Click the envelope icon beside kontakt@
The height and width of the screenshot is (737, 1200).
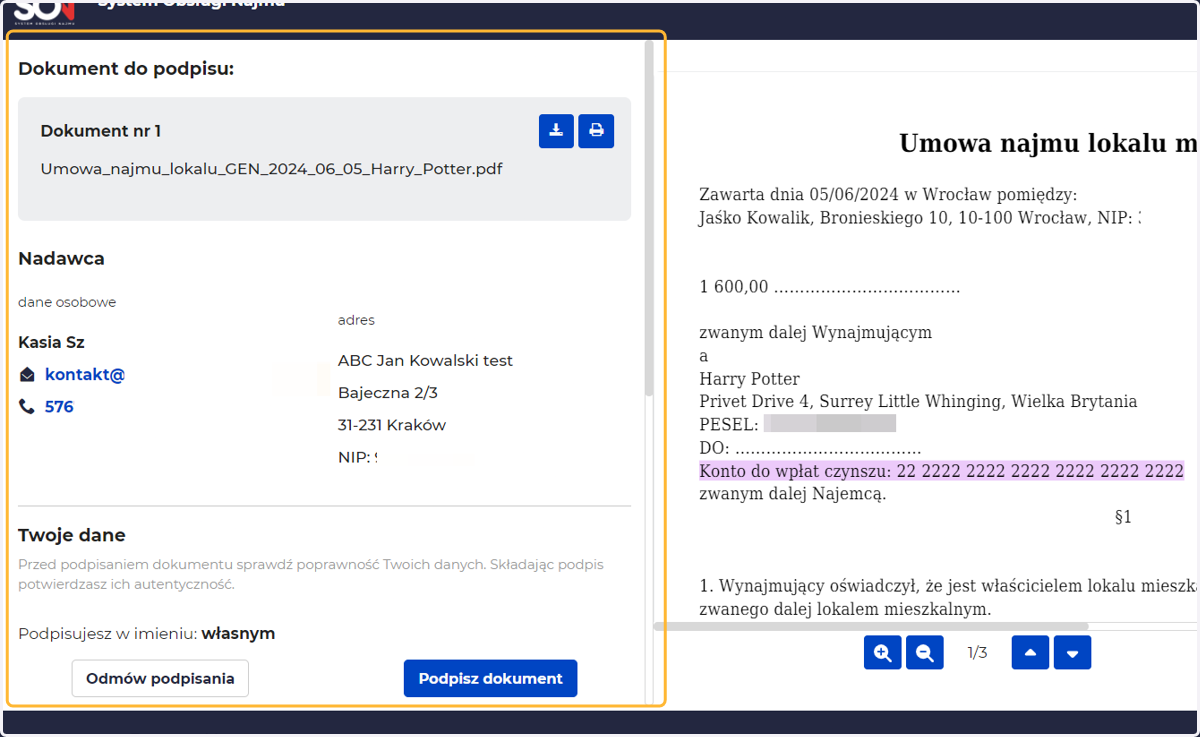[27, 375]
